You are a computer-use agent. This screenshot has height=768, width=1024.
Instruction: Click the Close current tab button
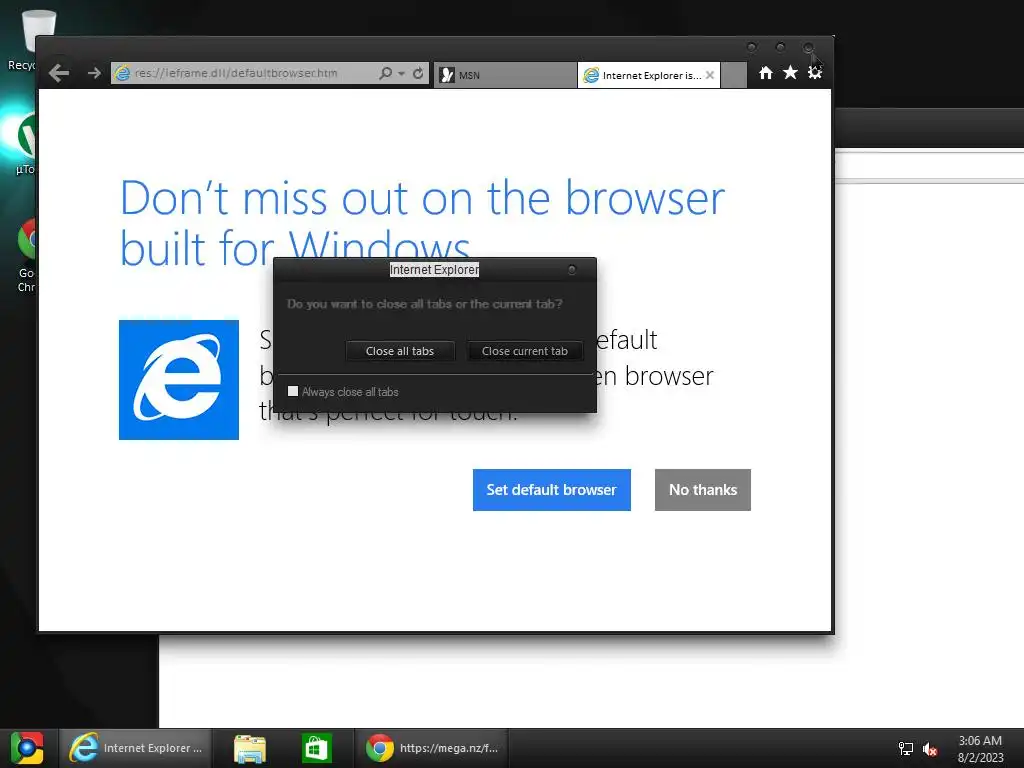point(524,351)
